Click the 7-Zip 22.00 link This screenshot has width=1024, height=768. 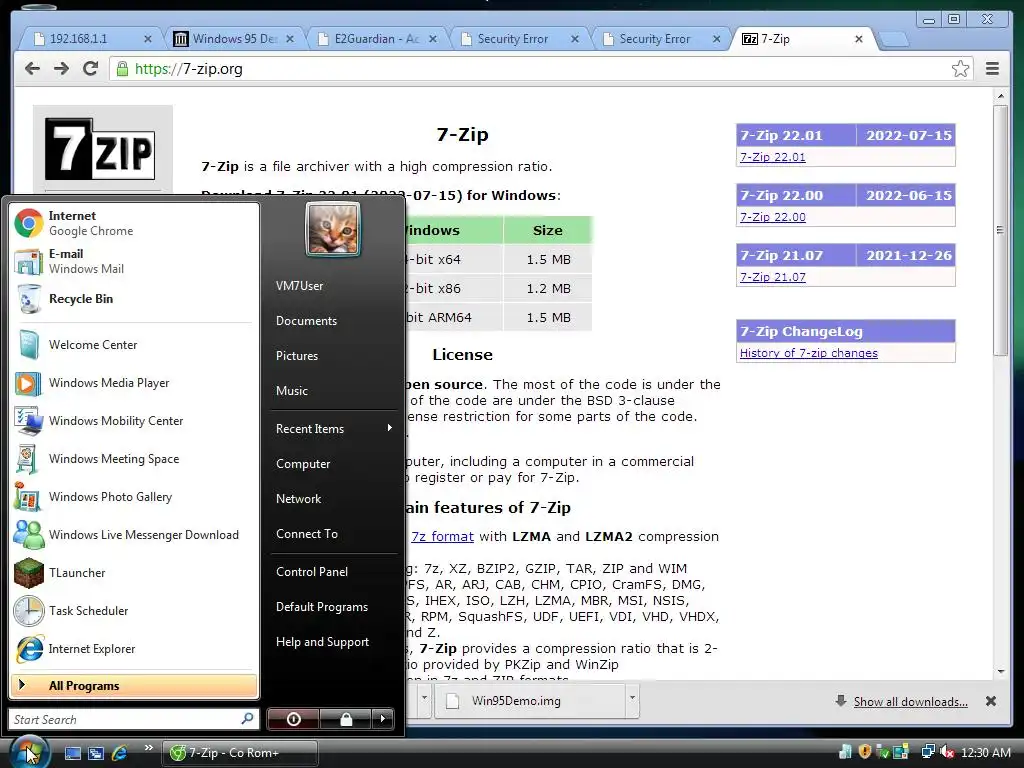pyautogui.click(x=773, y=217)
